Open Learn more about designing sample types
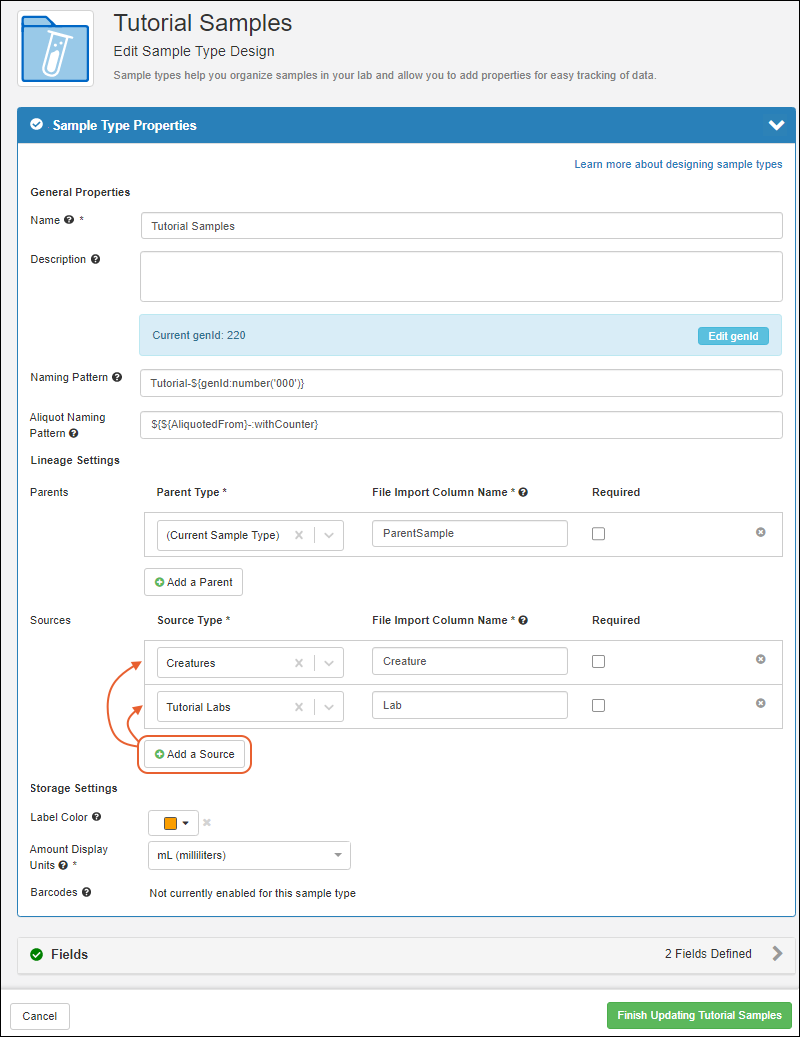 tap(678, 164)
